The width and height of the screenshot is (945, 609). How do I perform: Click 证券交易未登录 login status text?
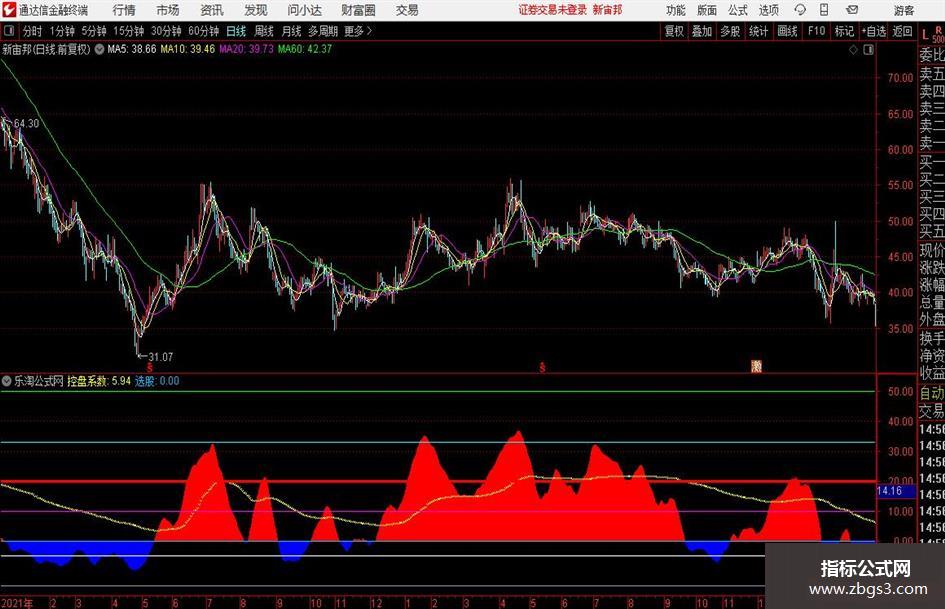pyautogui.click(x=553, y=10)
